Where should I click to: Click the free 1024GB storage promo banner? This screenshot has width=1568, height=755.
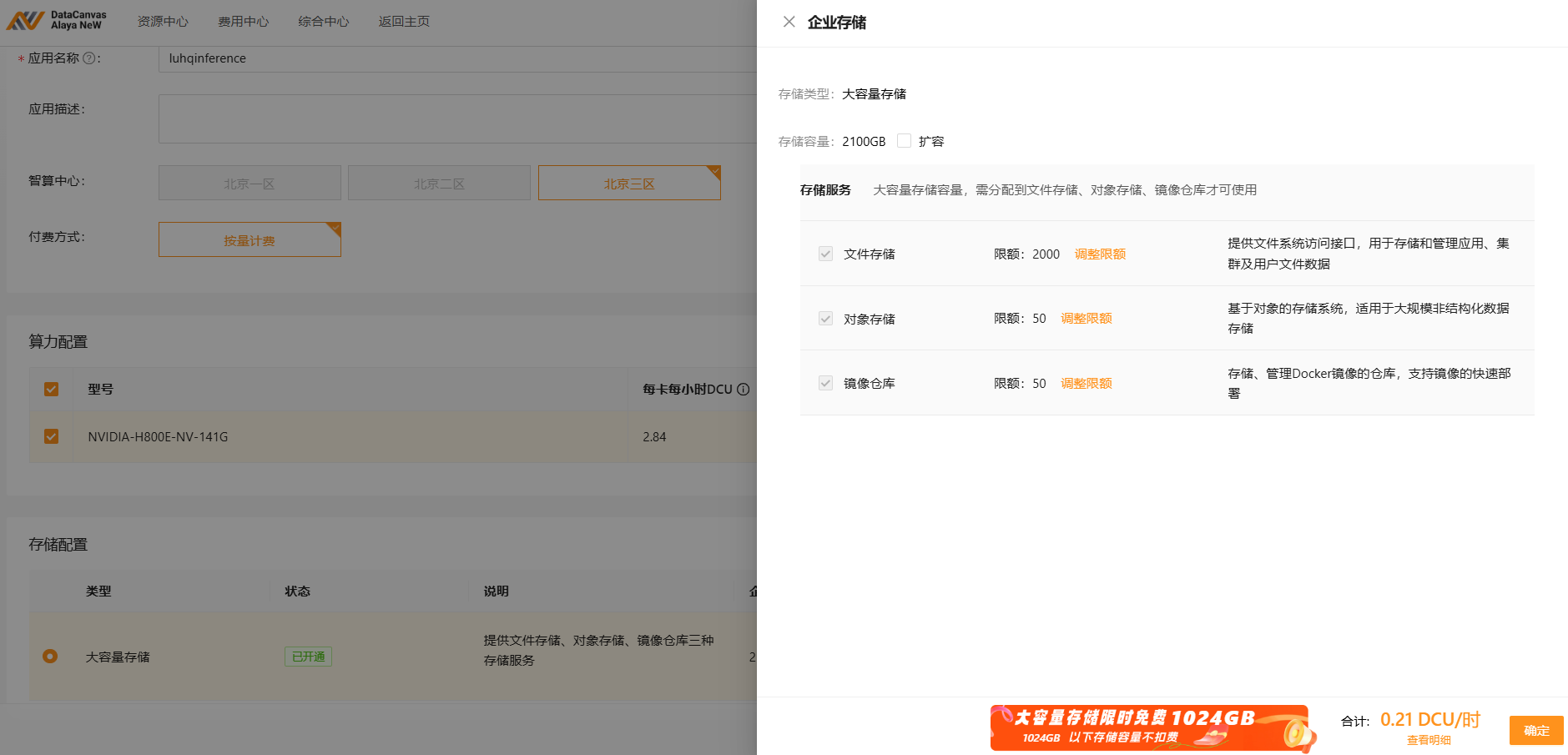point(1152,727)
